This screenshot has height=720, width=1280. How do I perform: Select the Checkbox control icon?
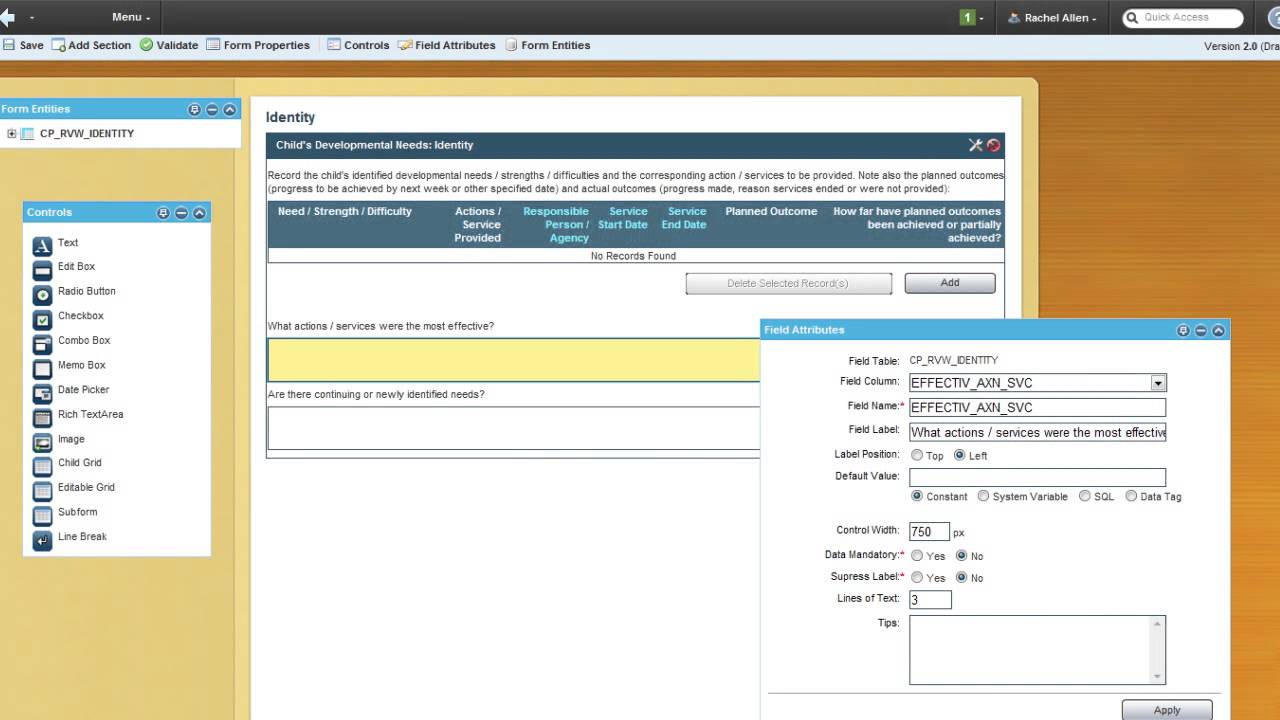42,320
